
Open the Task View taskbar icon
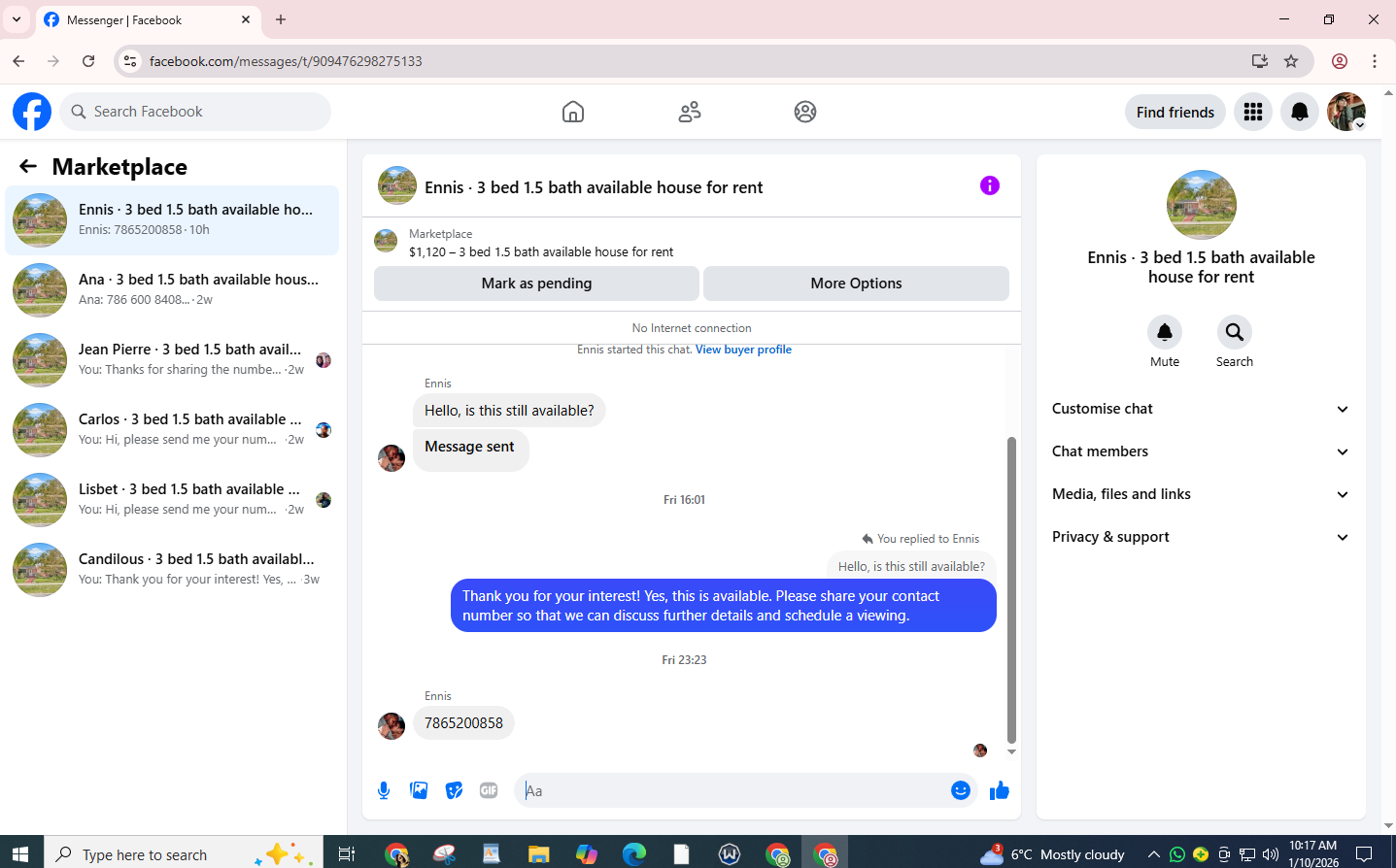click(x=346, y=854)
